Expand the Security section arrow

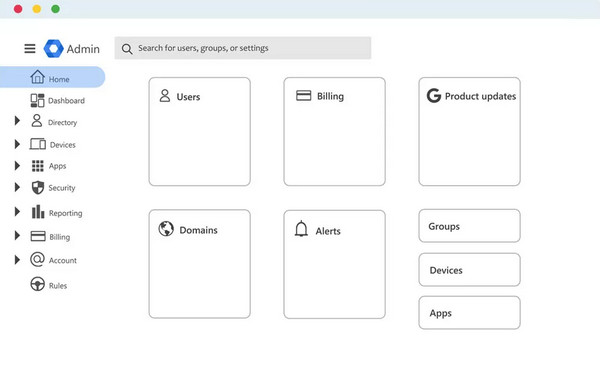click(17, 187)
